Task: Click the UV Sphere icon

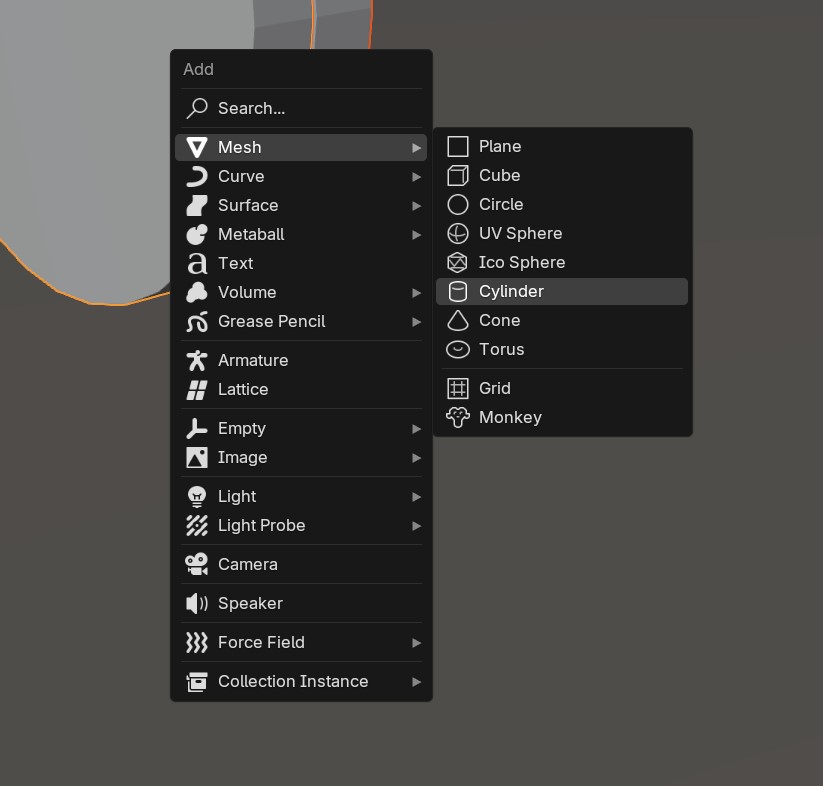Action: pyautogui.click(x=458, y=233)
